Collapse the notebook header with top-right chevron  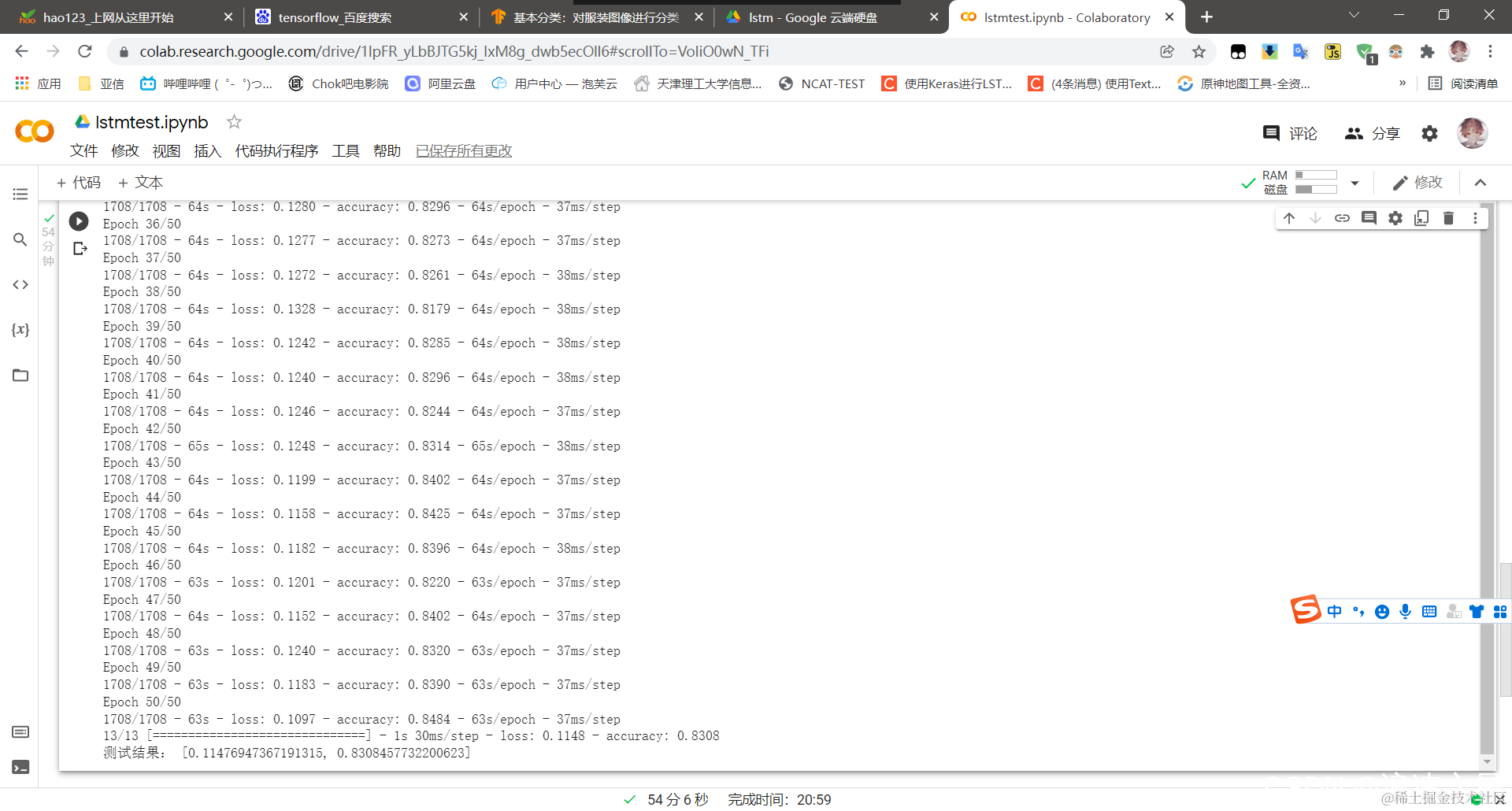pos(1480,183)
